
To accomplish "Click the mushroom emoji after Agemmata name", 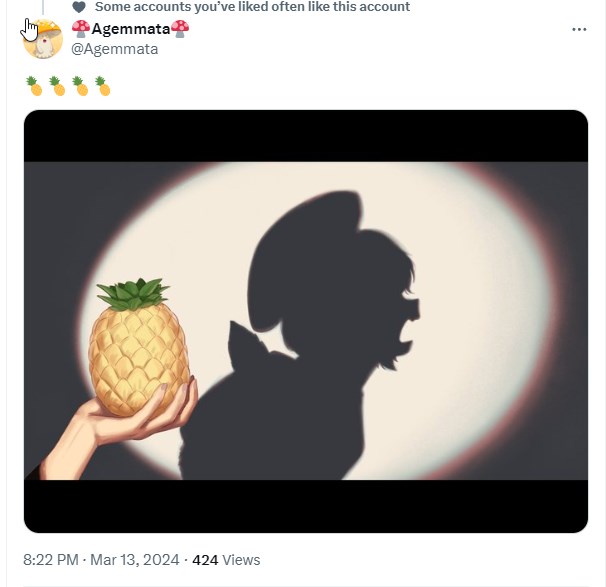I will click(x=180, y=29).
